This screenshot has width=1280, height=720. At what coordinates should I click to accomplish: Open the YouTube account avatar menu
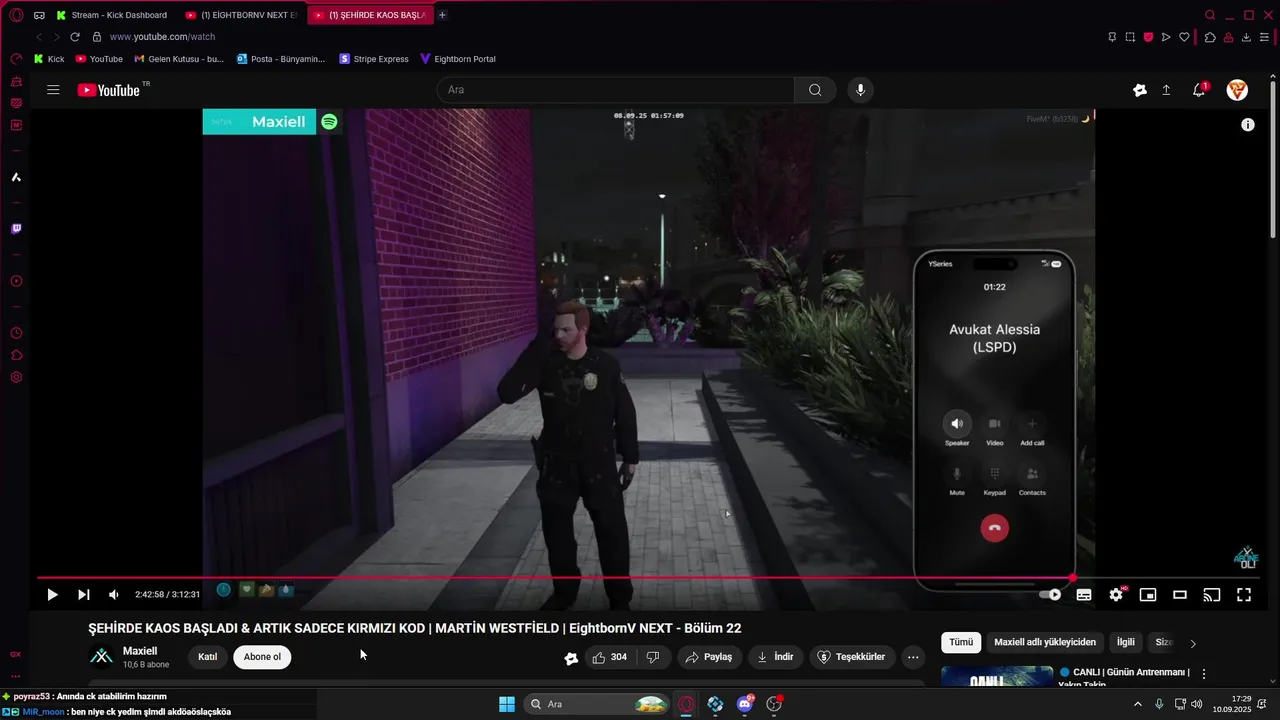[1237, 90]
